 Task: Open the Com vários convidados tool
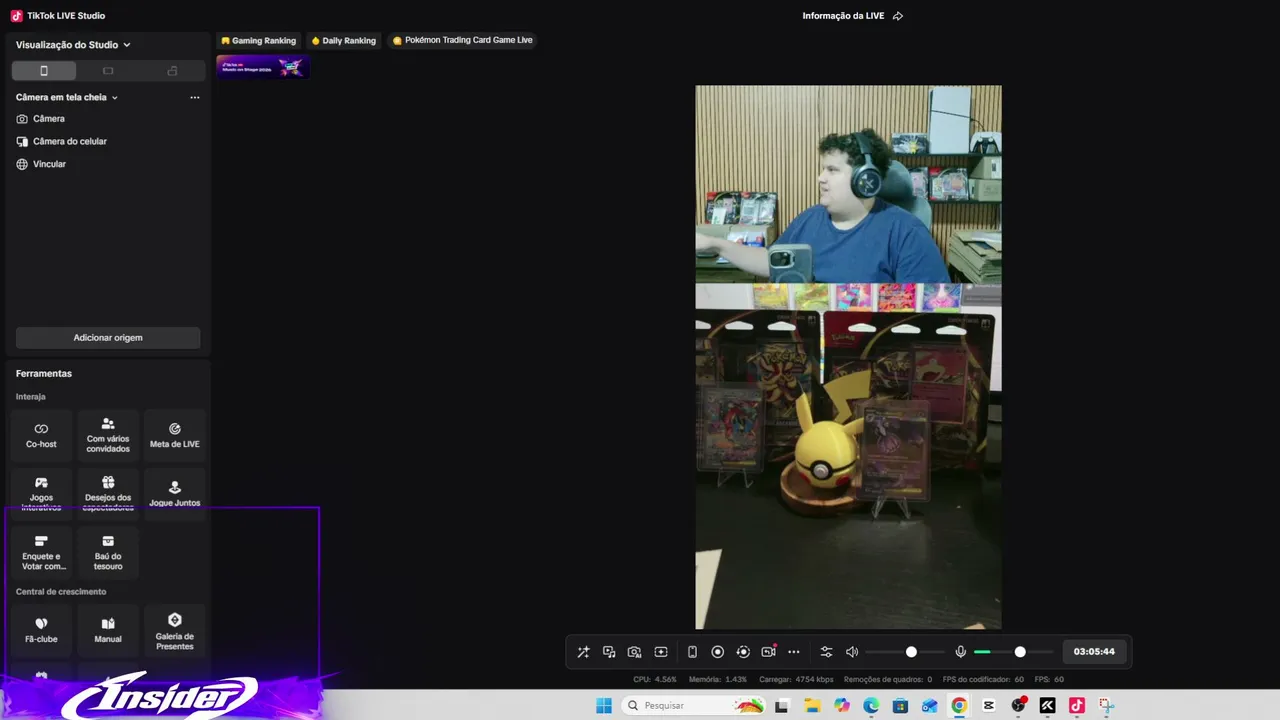pos(108,435)
